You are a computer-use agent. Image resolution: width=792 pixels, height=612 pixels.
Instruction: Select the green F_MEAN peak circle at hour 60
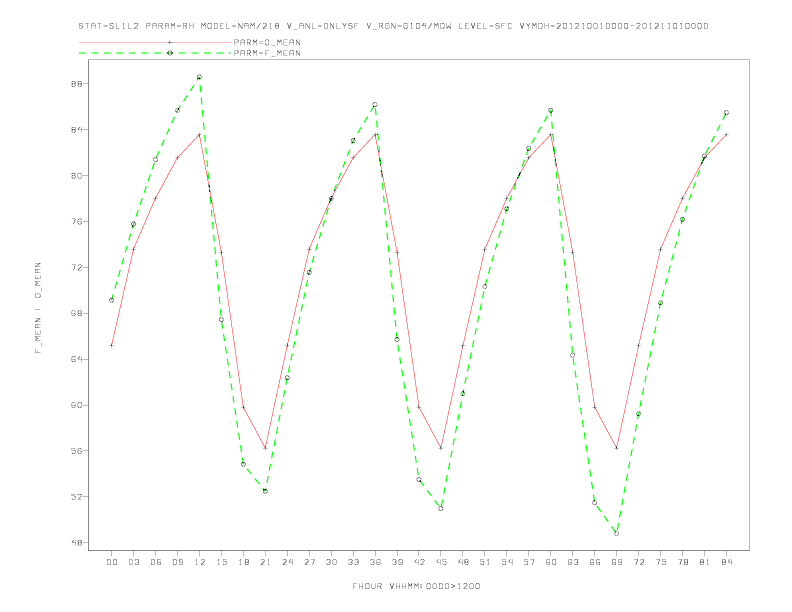[x=551, y=110]
